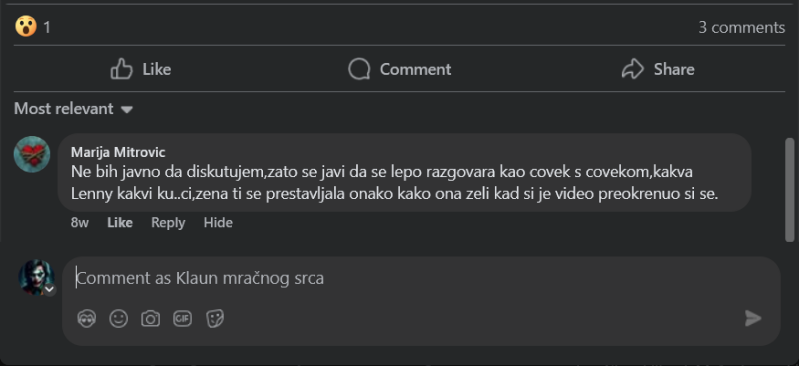Send comment with paper plane icon

753,318
